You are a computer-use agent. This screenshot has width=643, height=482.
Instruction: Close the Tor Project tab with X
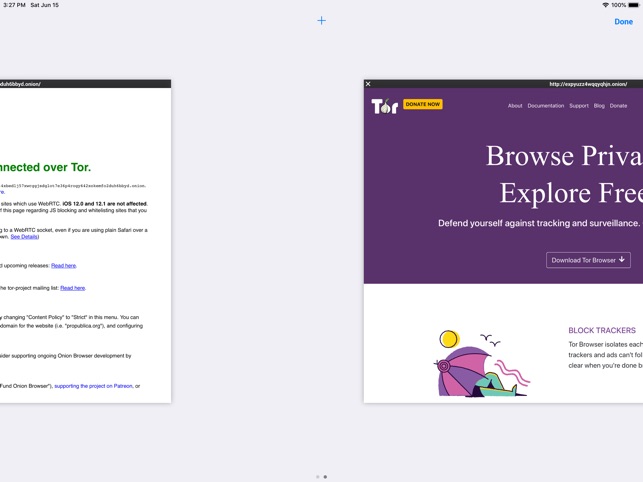point(368,84)
